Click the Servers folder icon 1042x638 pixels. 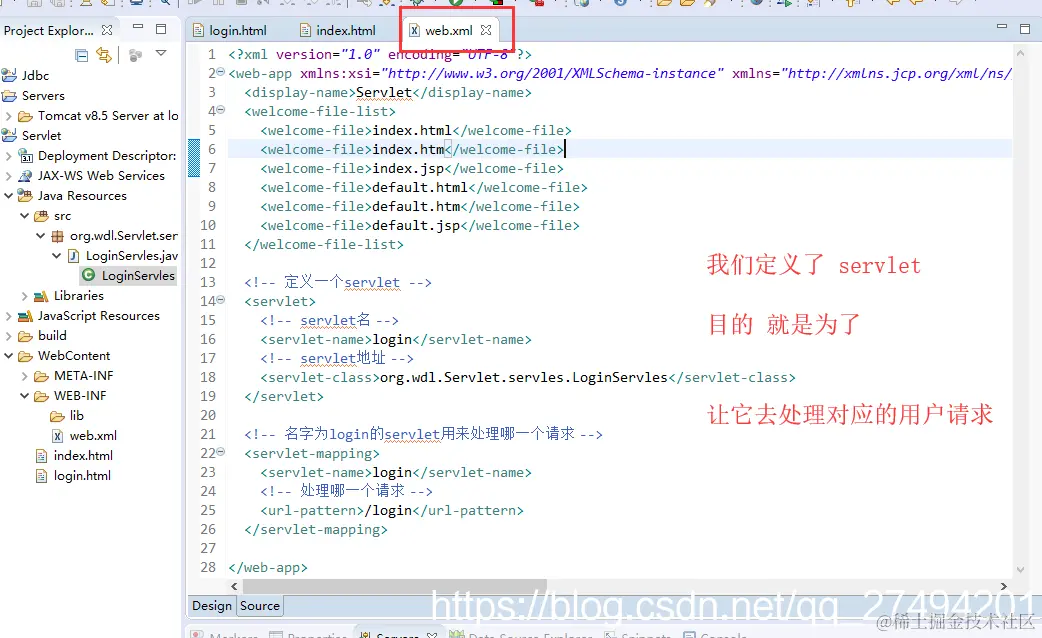9,96
